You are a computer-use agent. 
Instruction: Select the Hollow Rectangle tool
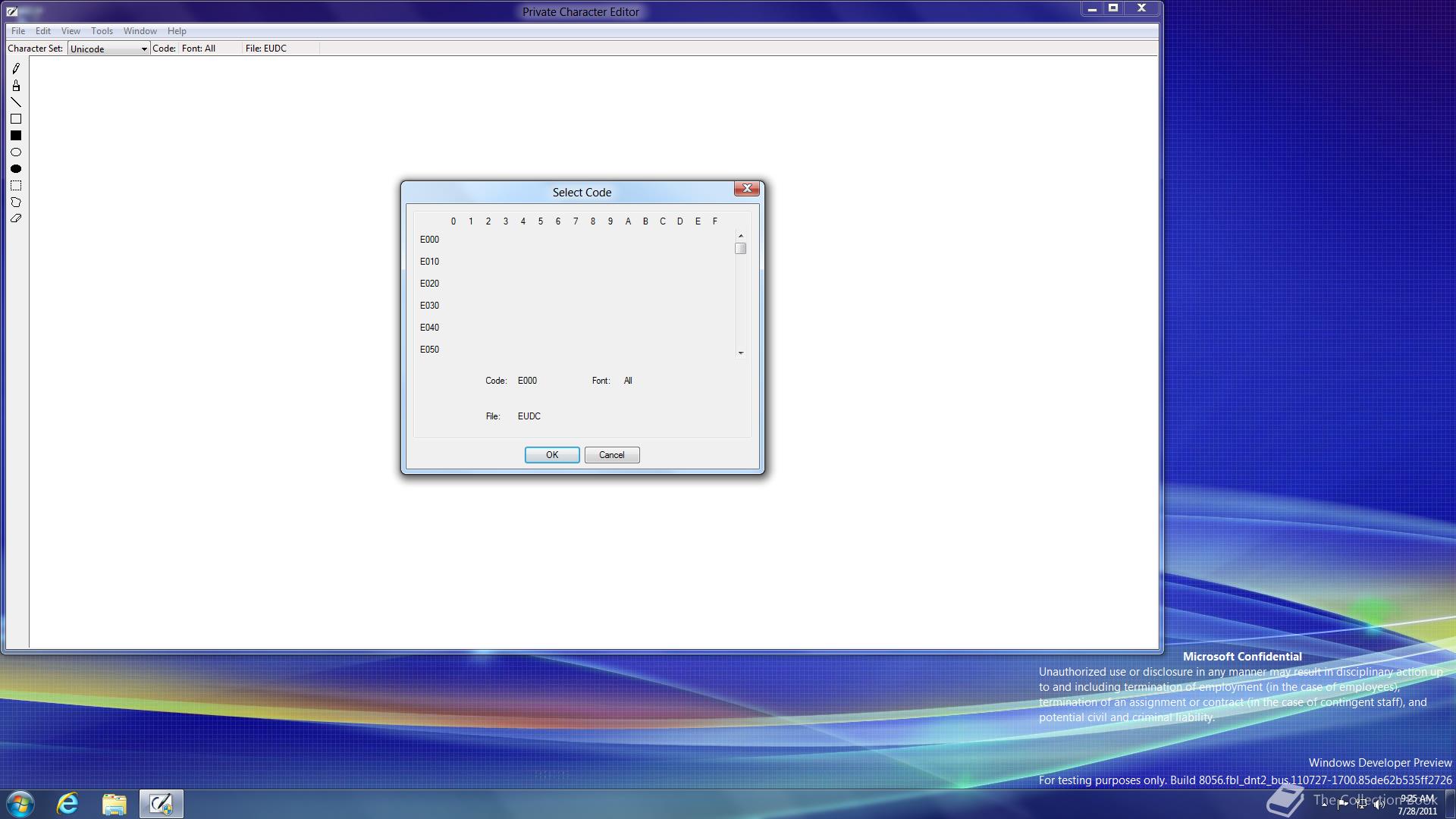coord(16,119)
